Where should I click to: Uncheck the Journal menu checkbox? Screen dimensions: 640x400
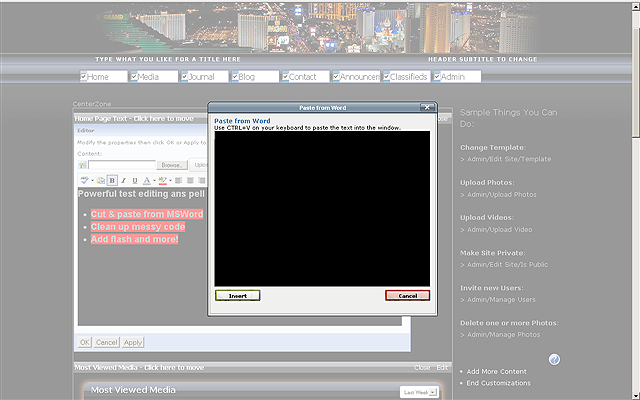tap(185, 77)
